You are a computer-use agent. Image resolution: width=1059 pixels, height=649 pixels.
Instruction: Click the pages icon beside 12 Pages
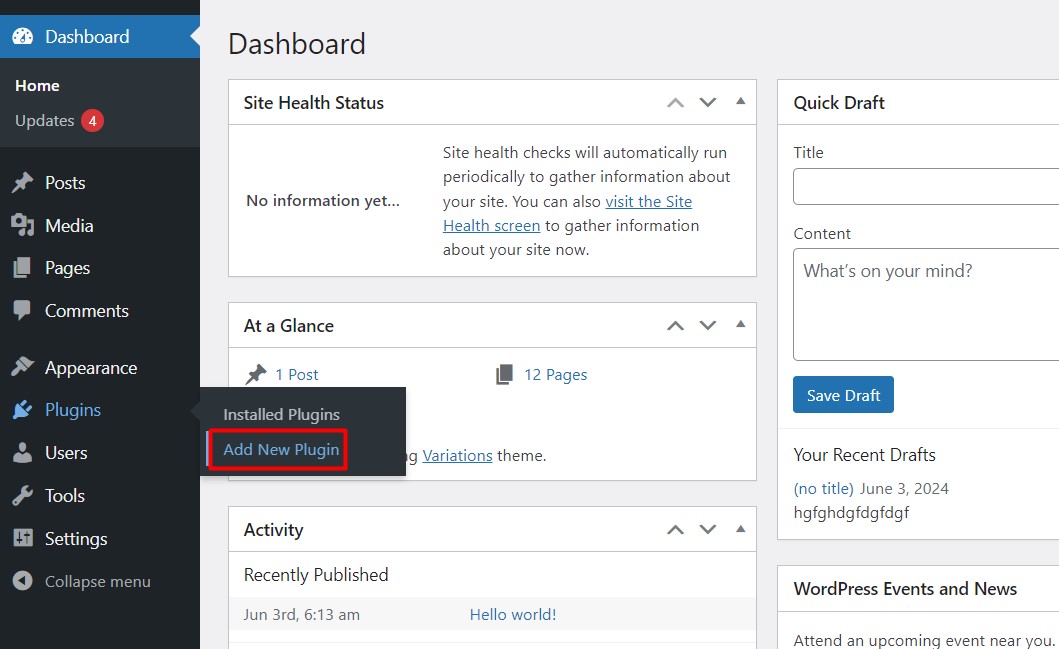[x=505, y=374]
